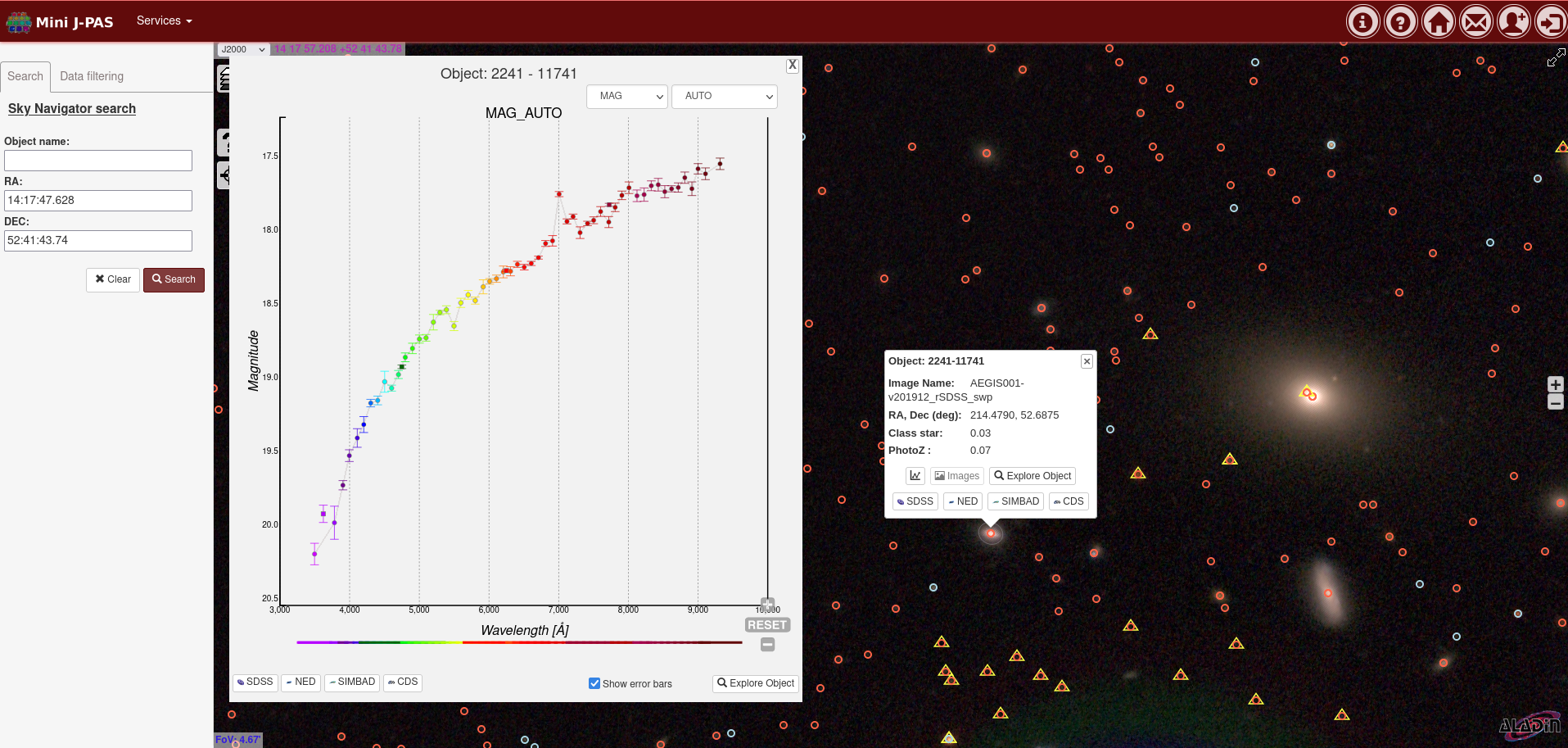Image resolution: width=1568 pixels, height=748 pixels.
Task: Change the J2000 coordinate frame dropdown
Action: tap(243, 49)
